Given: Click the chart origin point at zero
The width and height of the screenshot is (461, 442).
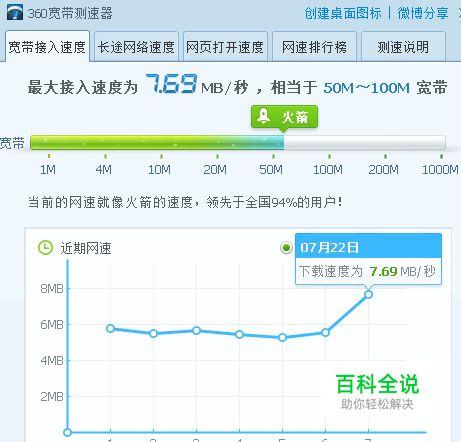Looking at the screenshot, I should click(67, 432).
